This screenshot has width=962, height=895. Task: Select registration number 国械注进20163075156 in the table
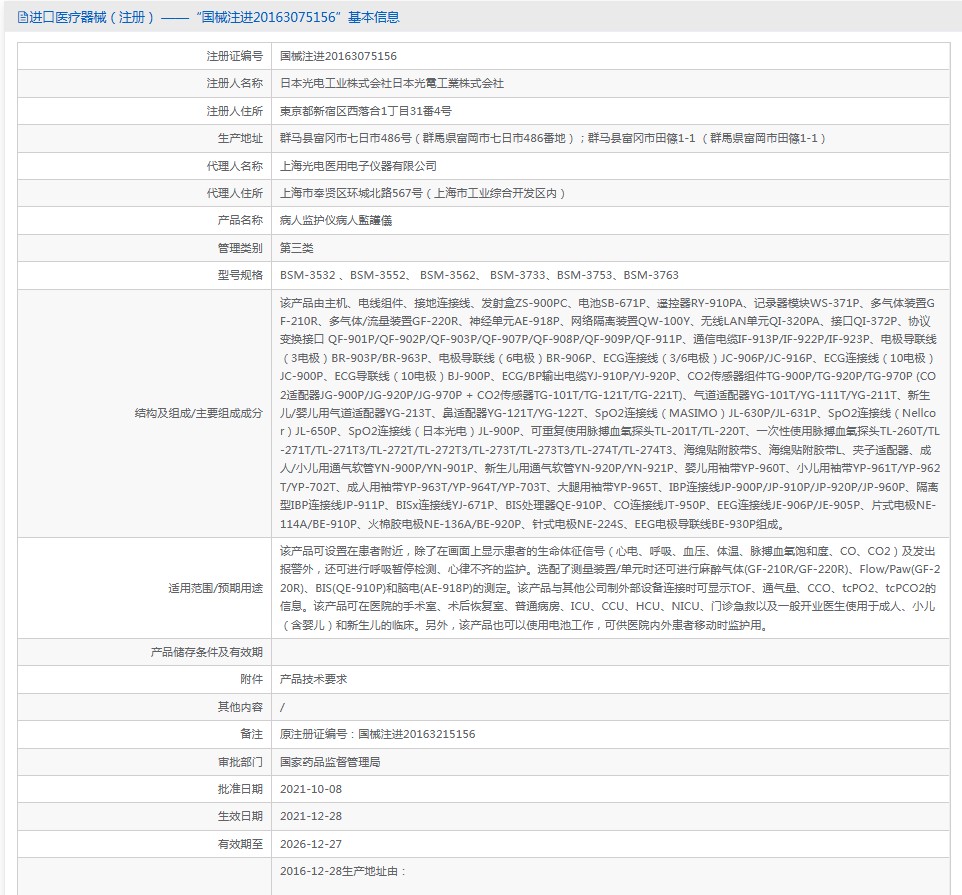click(x=338, y=56)
